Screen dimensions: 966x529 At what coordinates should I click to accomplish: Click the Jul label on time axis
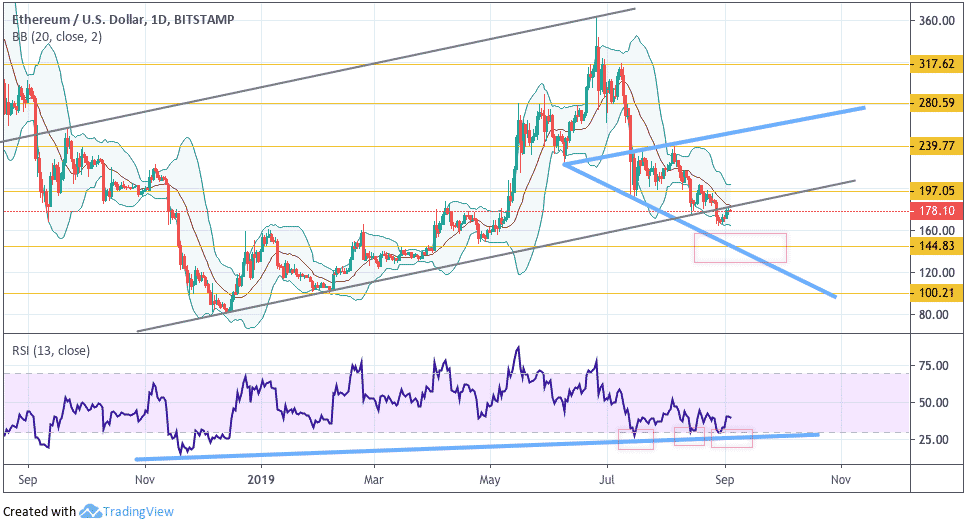607,480
